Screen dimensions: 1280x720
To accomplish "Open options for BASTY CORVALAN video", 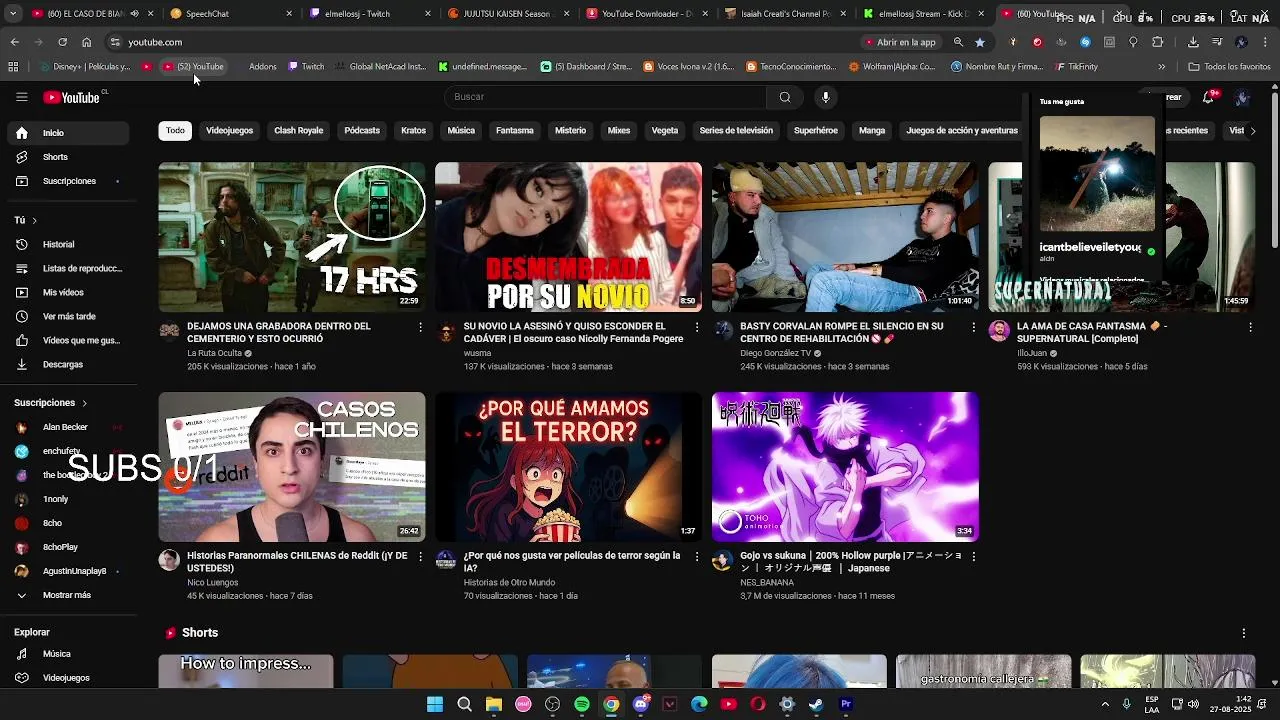I will (974, 327).
